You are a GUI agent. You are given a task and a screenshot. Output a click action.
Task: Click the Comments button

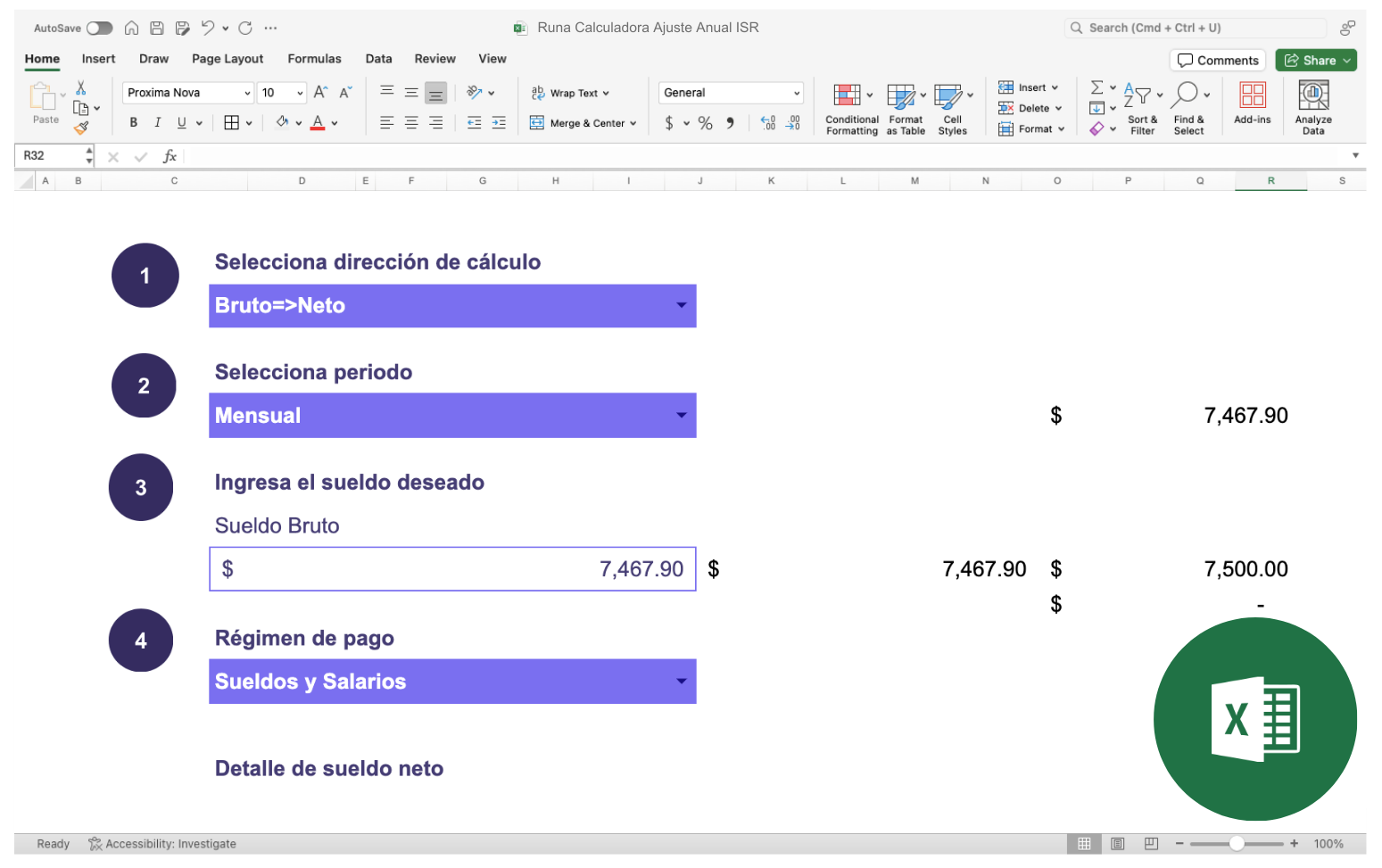(x=1218, y=61)
